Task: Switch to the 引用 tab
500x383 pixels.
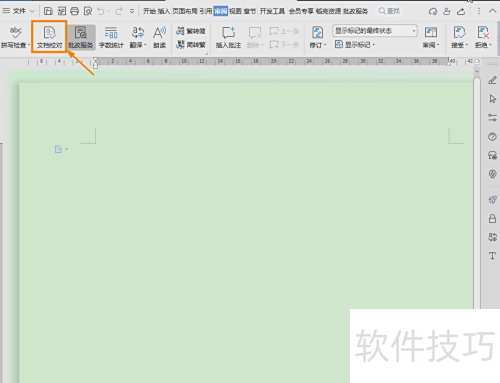Action: 206,11
